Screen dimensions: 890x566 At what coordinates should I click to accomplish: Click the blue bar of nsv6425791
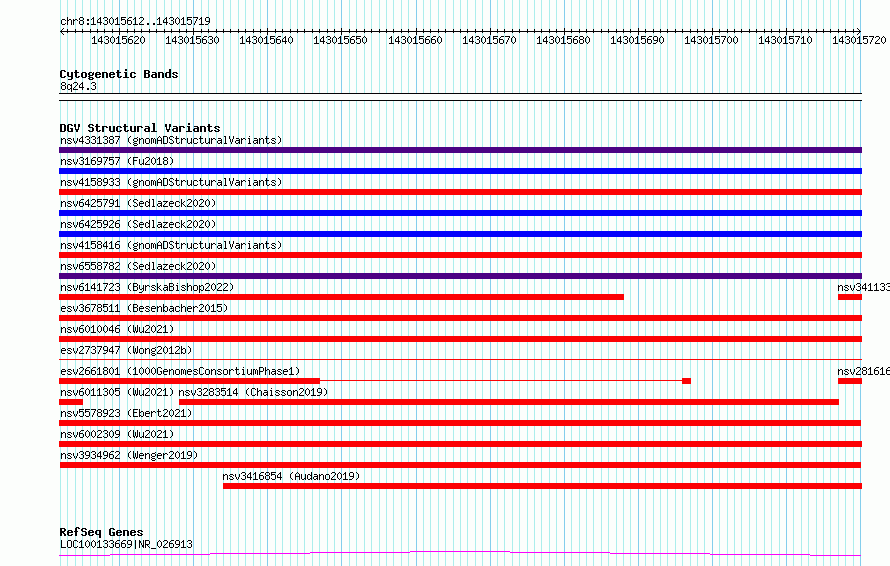pyautogui.click(x=460, y=213)
